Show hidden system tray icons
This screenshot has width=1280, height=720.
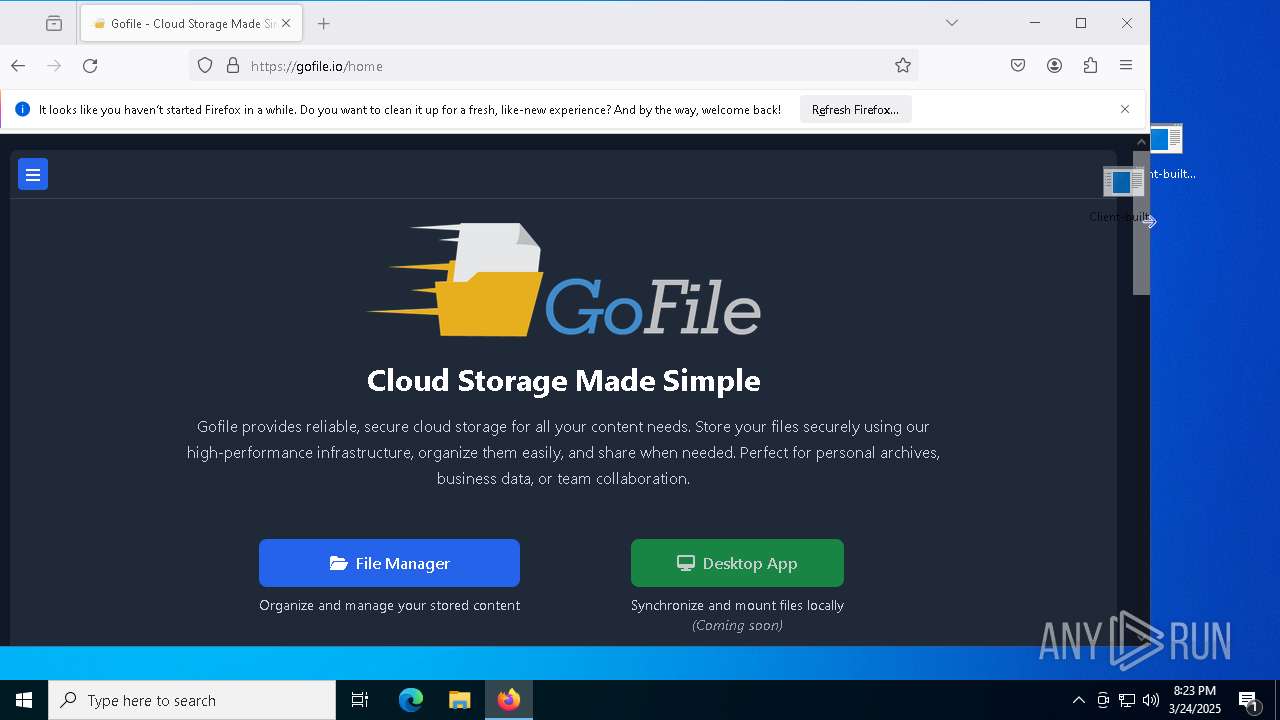(1078, 700)
